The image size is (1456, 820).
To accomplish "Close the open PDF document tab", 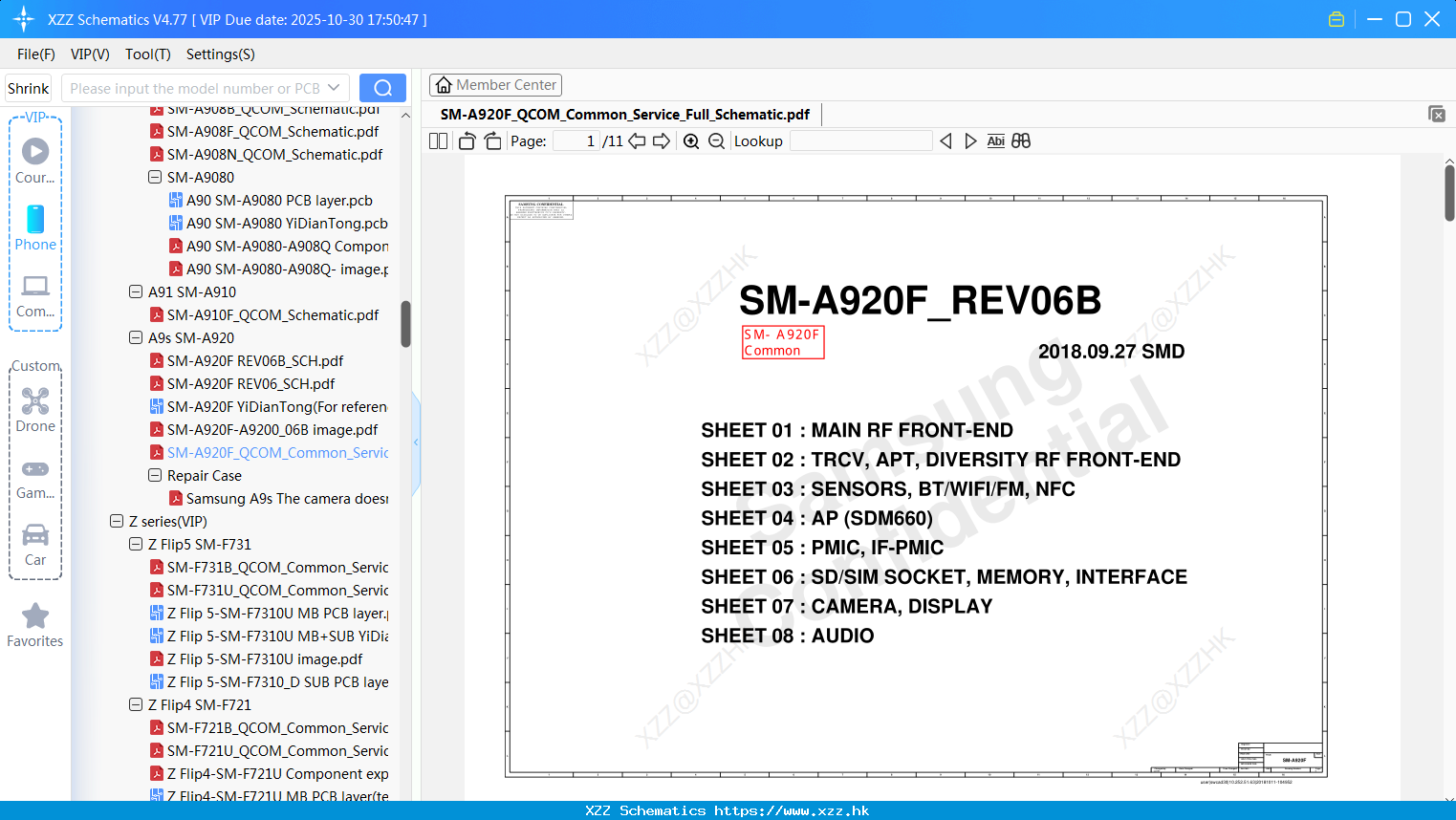I will coord(1436,114).
